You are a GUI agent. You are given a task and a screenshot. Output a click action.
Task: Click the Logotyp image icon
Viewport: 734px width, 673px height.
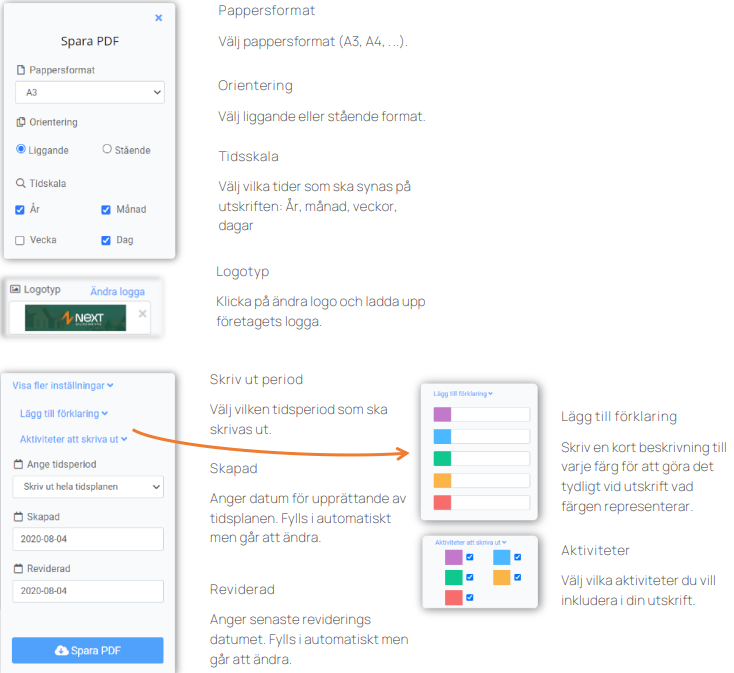(x=15, y=289)
